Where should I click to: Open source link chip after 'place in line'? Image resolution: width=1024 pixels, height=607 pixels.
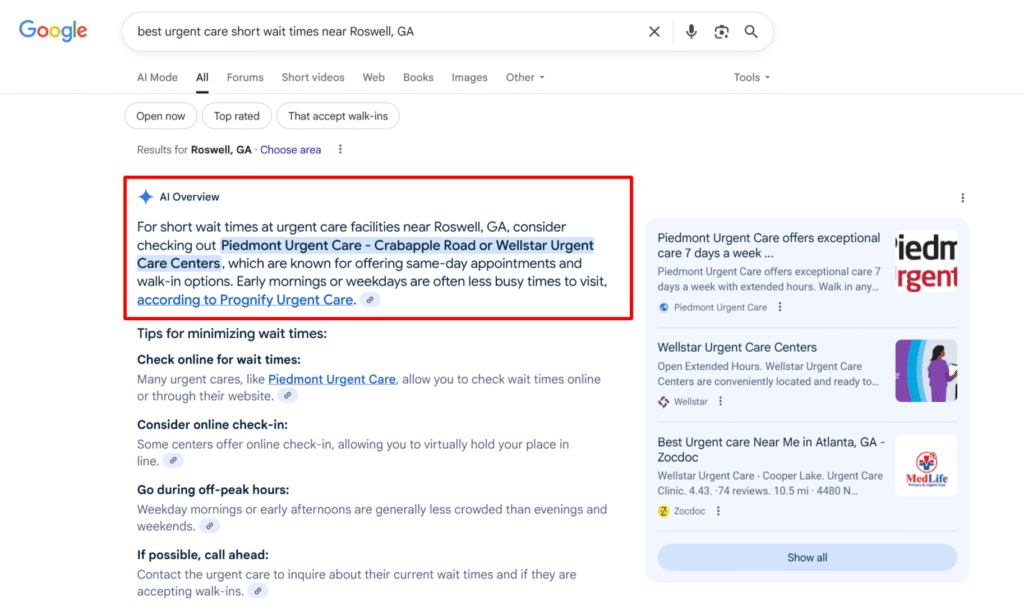click(x=173, y=461)
